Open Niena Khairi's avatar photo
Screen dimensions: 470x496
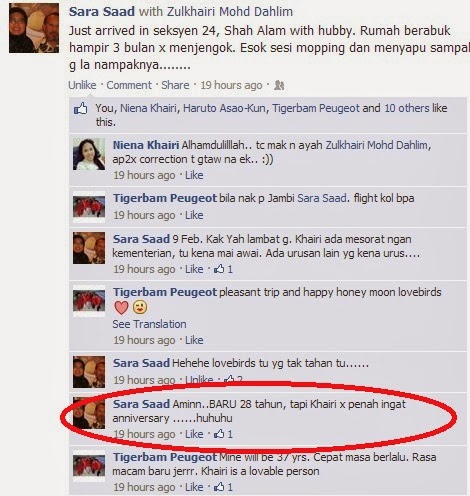coord(89,154)
